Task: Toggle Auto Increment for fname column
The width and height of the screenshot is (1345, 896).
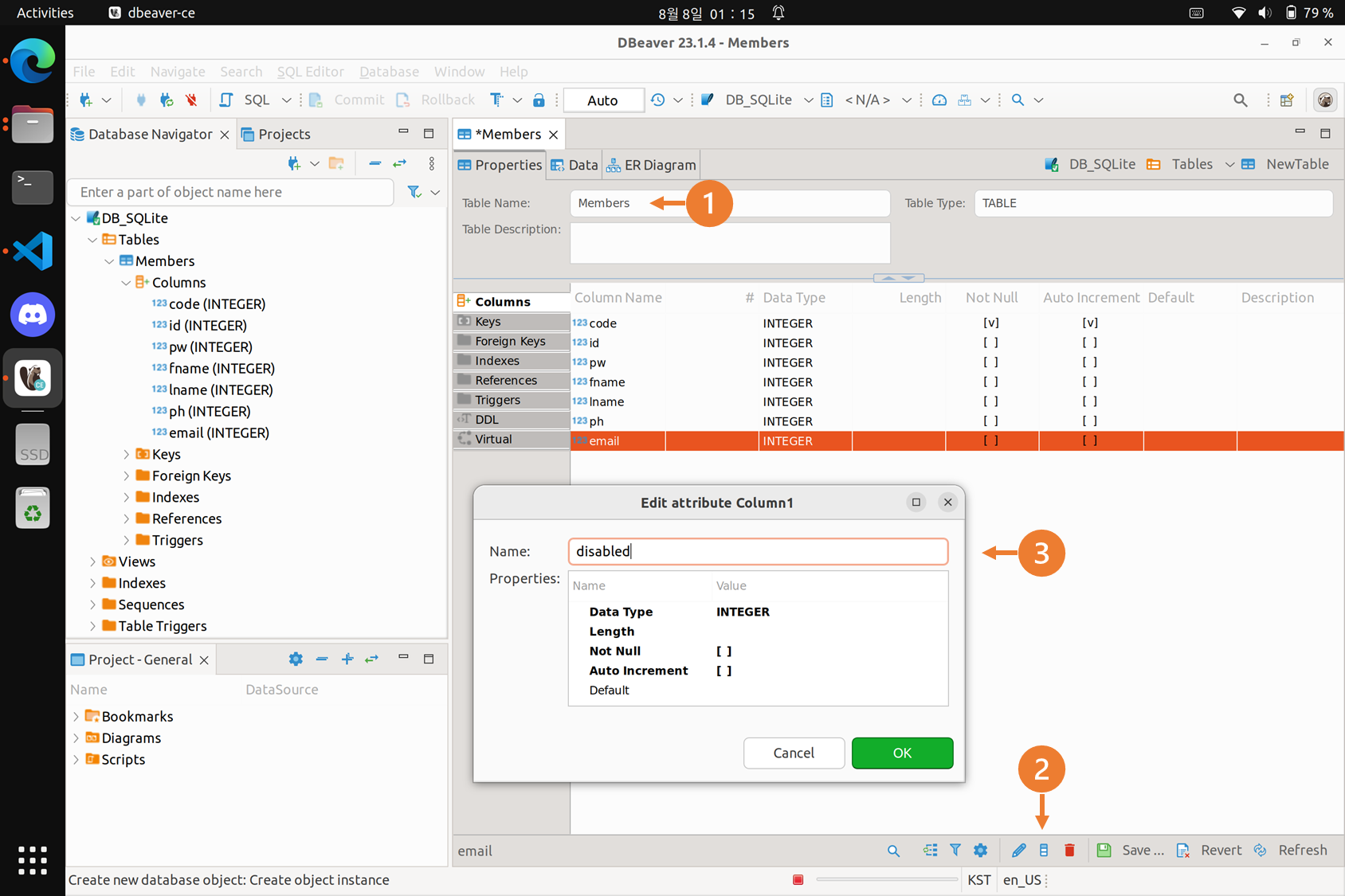Action: [1090, 381]
